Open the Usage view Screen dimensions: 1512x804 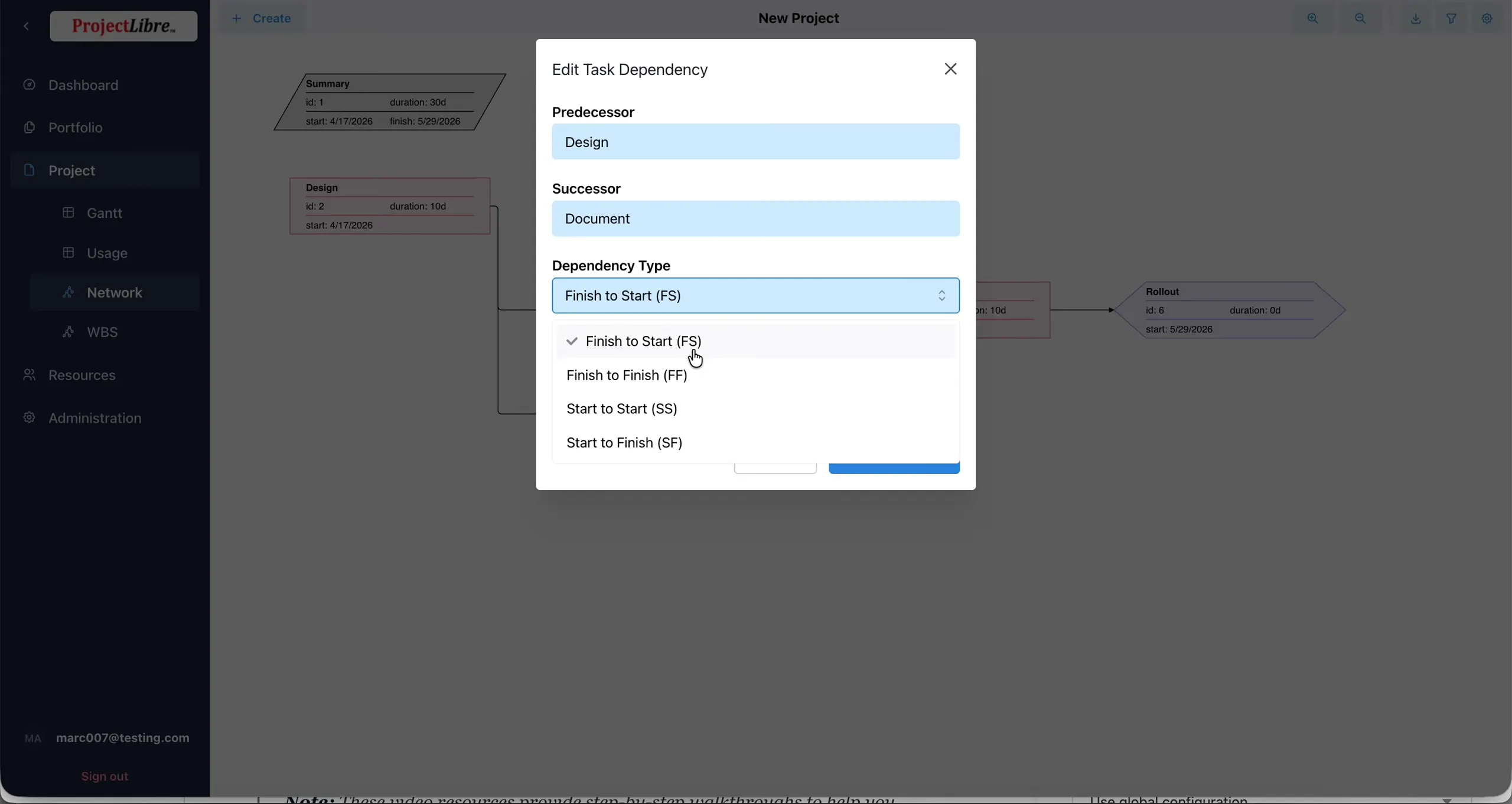107,253
